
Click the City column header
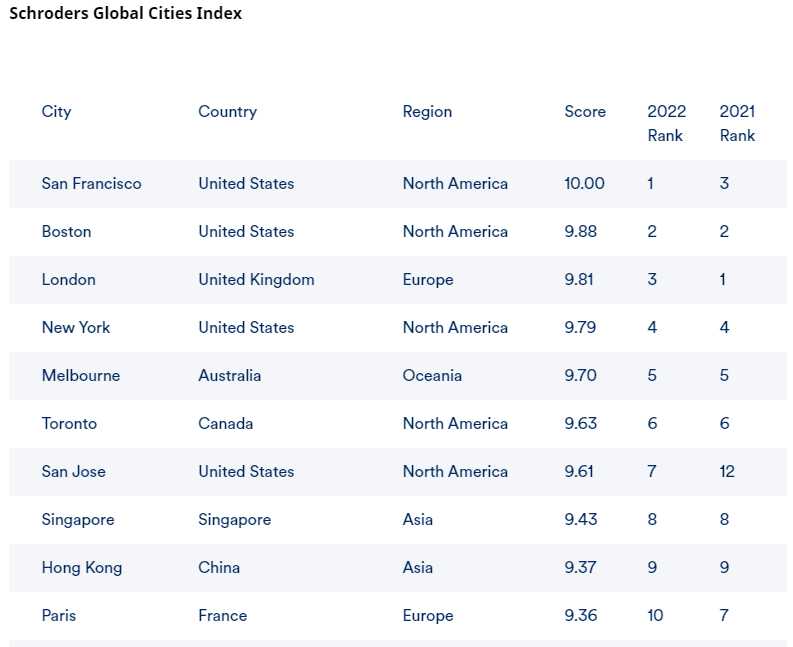(56, 112)
